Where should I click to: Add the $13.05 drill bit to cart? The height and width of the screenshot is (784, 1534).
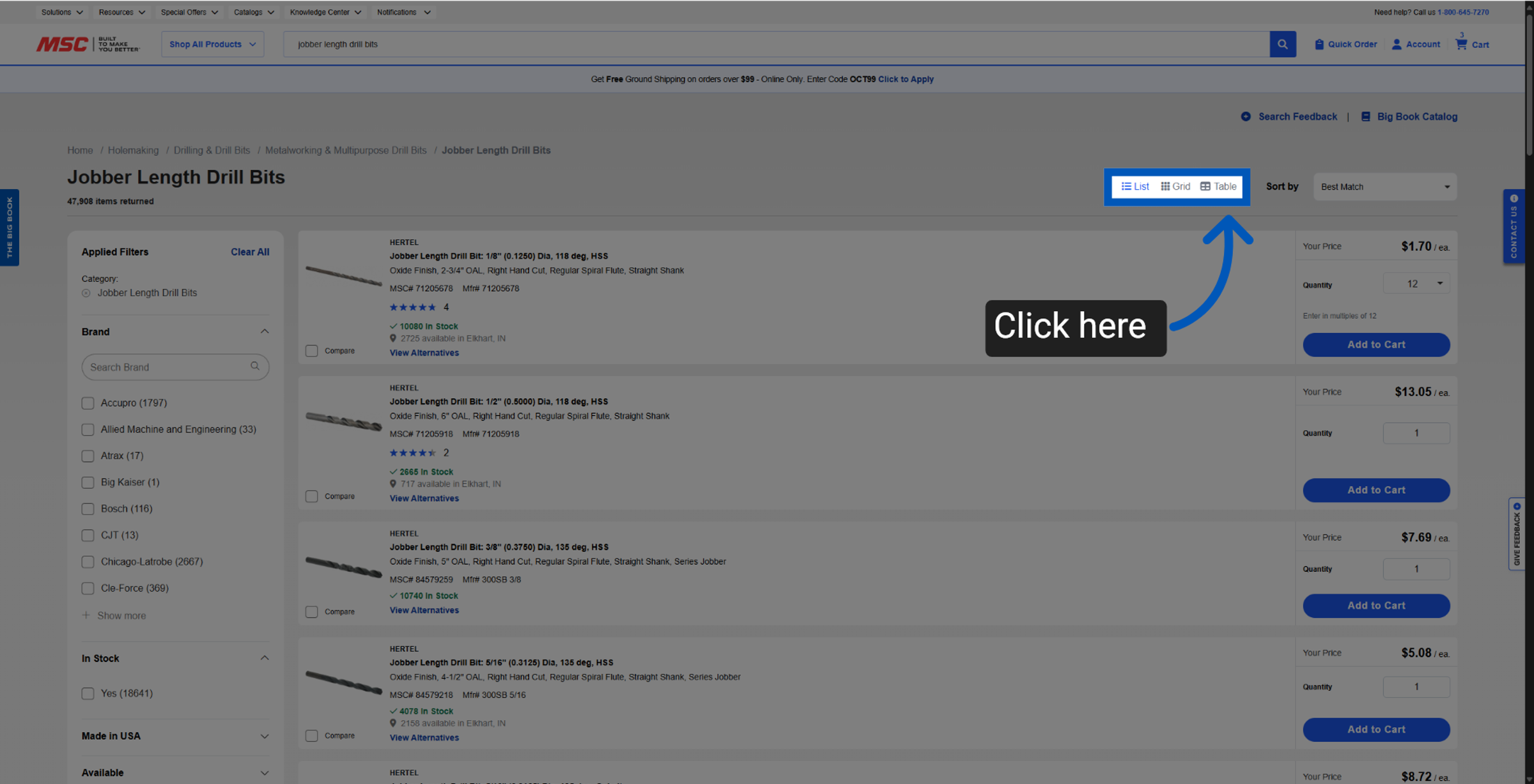(x=1376, y=491)
